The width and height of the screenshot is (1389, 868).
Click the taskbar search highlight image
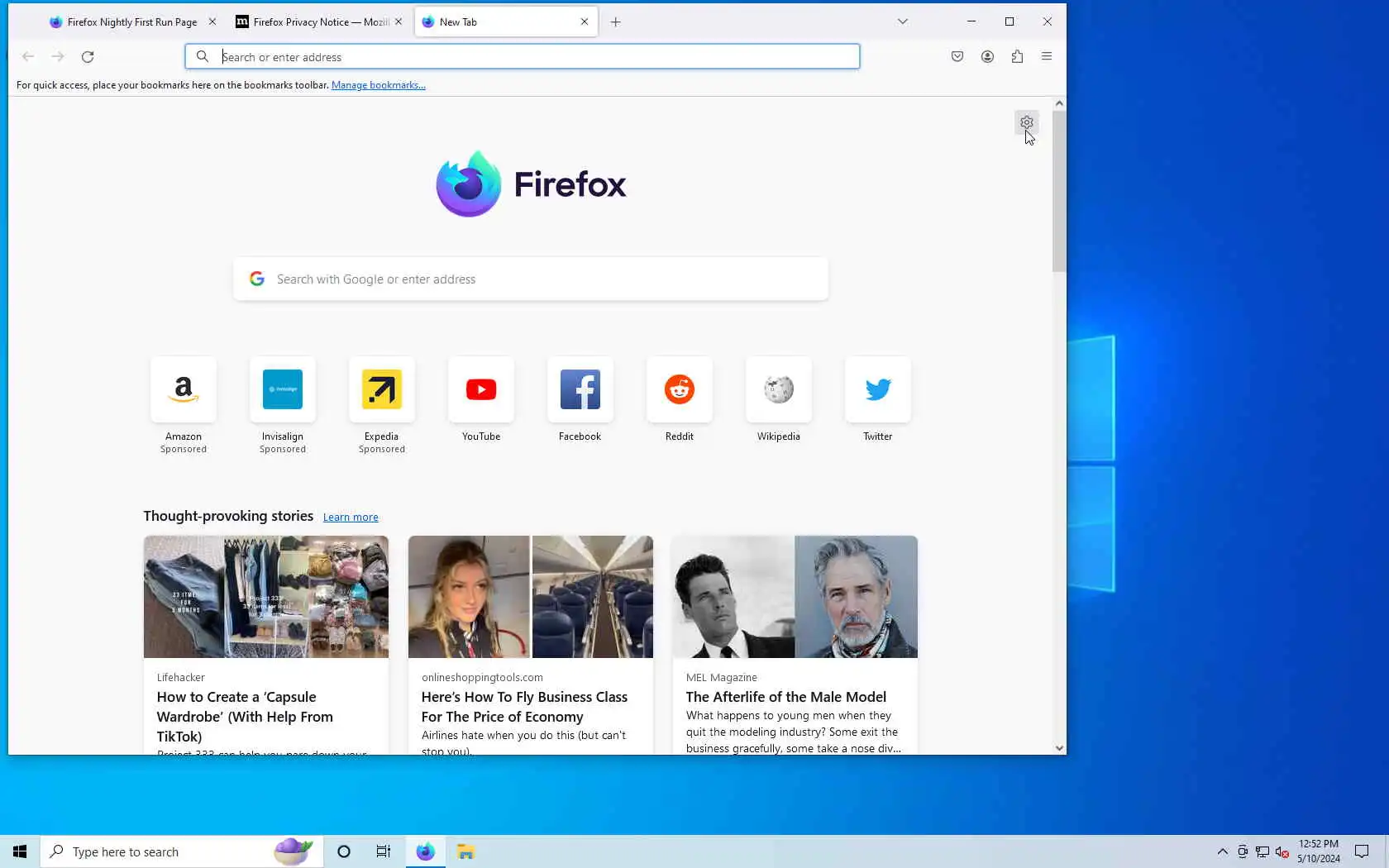click(293, 851)
